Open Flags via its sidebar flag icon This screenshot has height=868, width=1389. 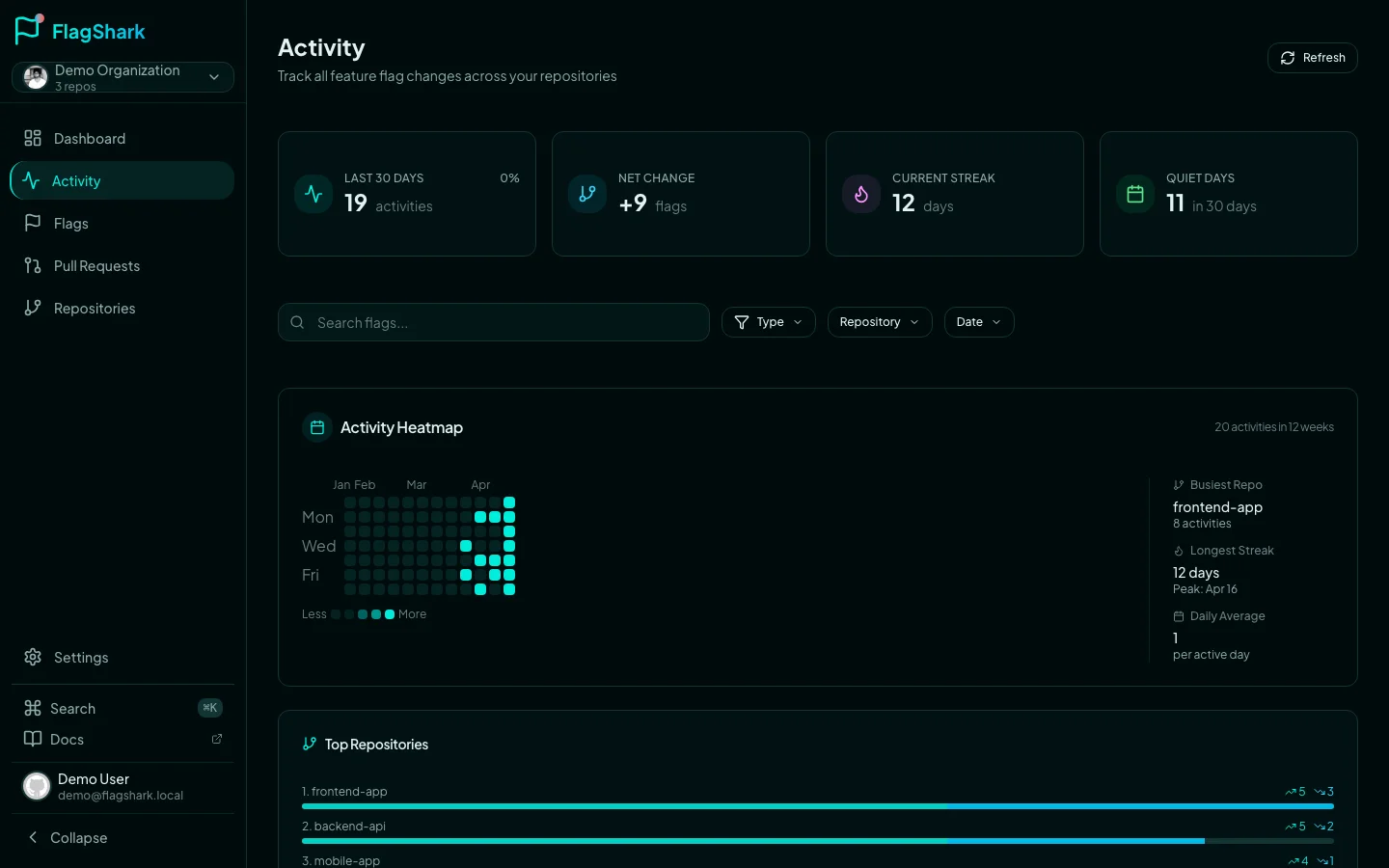[33, 223]
